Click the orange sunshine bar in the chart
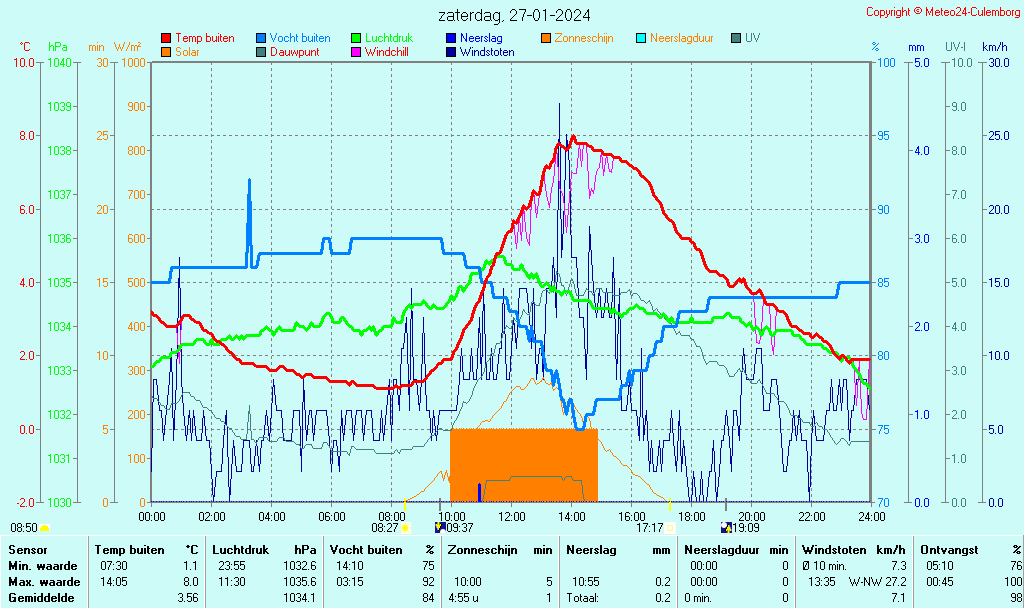1026x608 pixels. (x=523, y=465)
